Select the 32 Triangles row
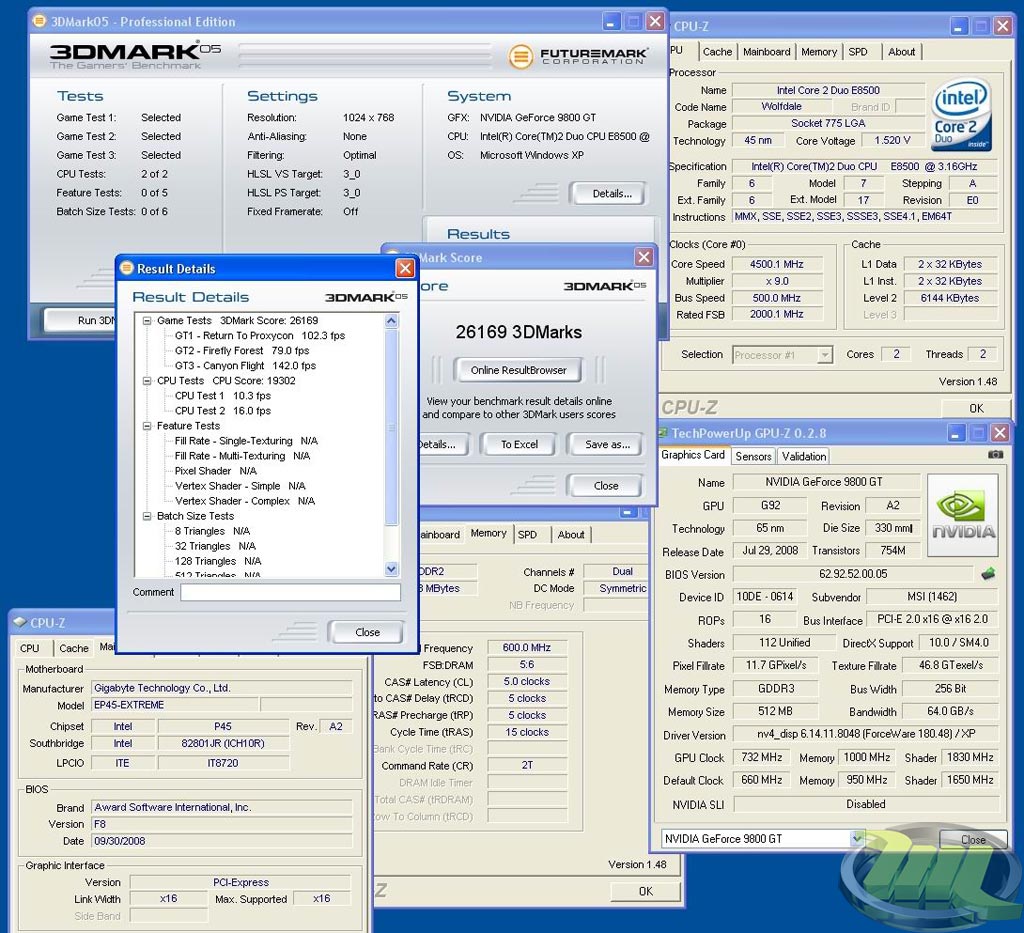 [x=215, y=546]
